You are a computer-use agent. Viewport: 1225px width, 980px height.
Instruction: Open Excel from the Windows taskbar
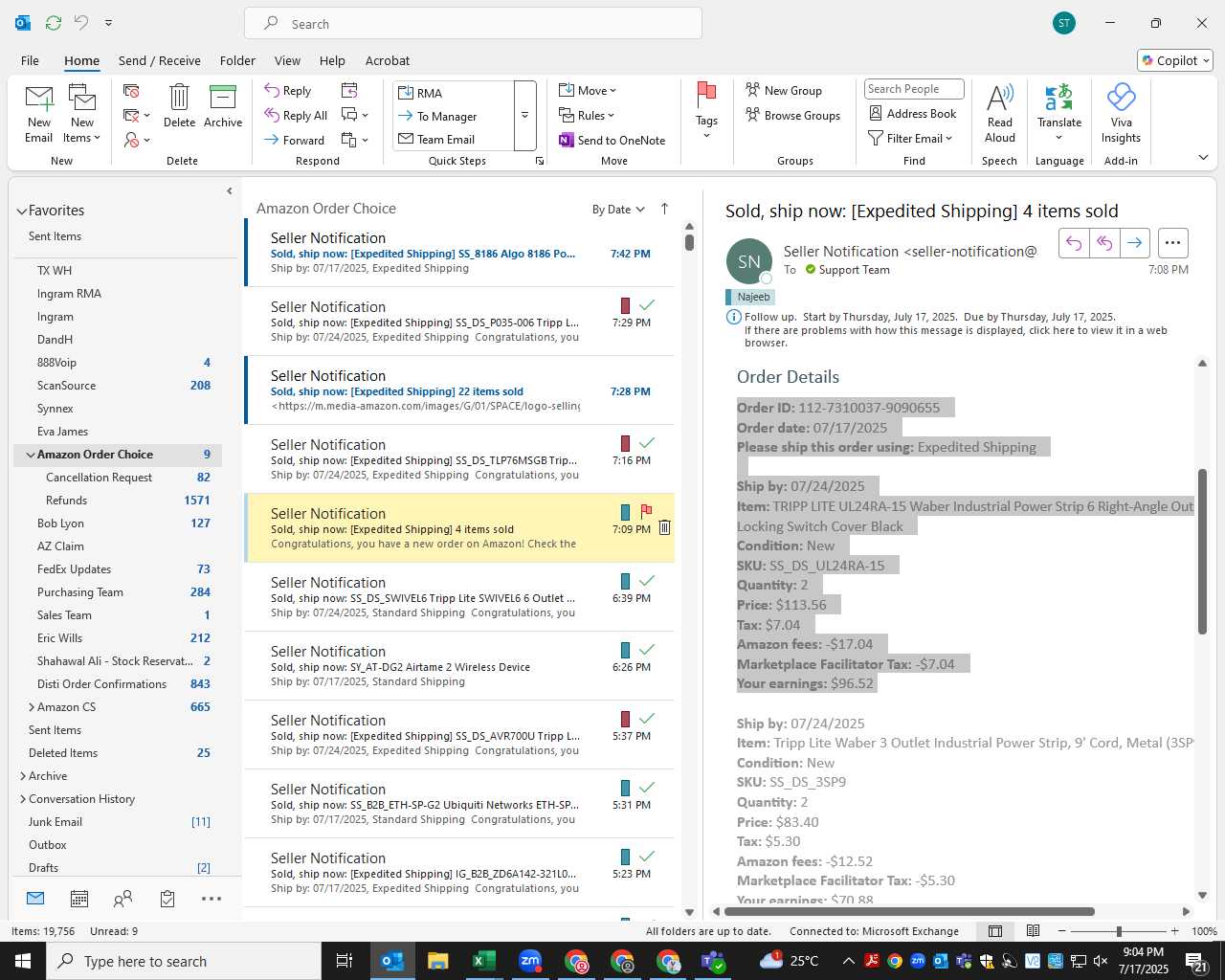484,961
